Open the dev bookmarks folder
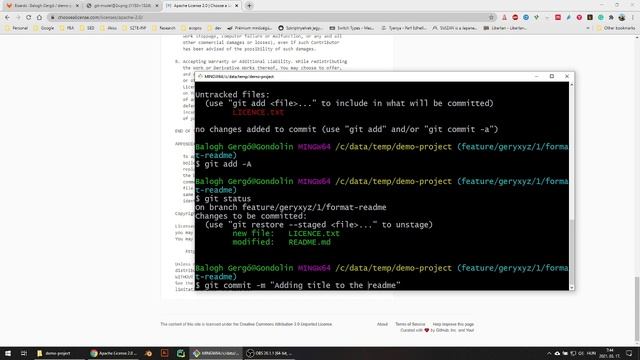Viewport: 640px width, 360px height. (215, 28)
